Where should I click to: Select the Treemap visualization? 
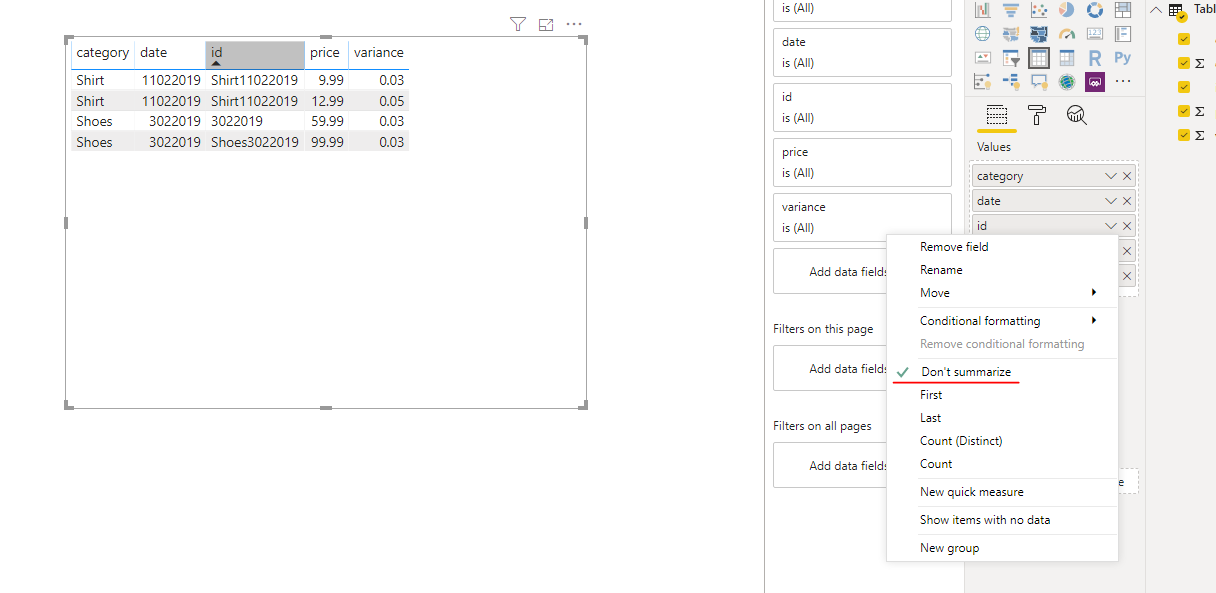click(x=1123, y=10)
